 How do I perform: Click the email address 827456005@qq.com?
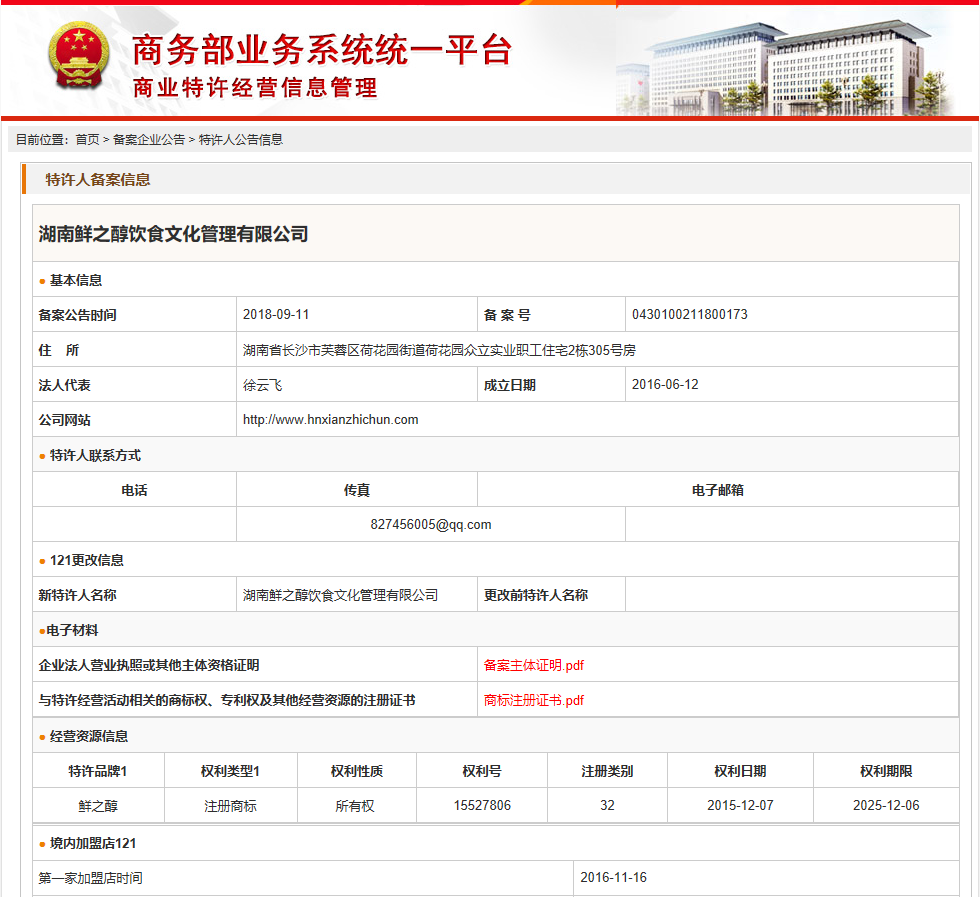430,524
